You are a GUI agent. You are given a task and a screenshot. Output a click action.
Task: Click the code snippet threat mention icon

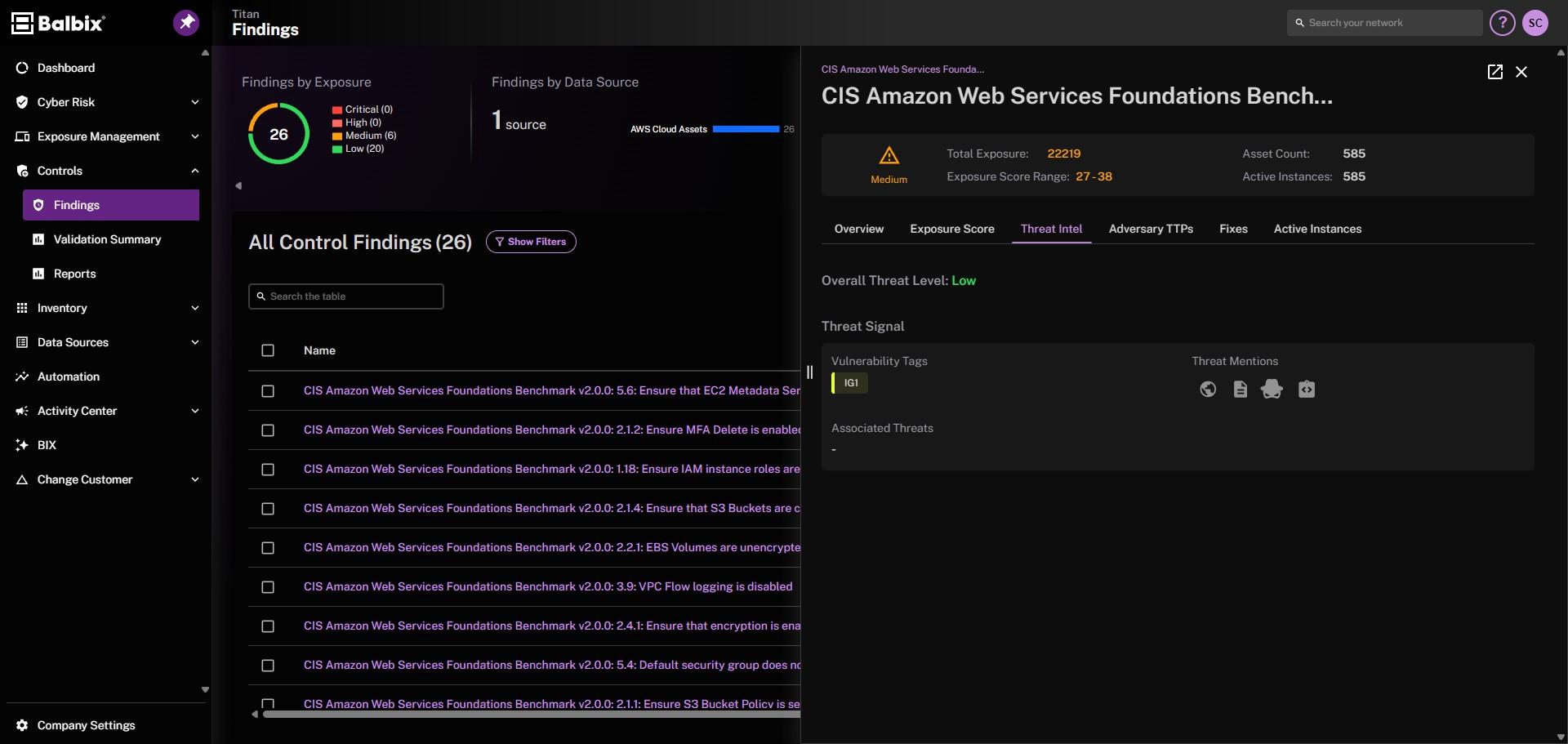(x=1307, y=390)
